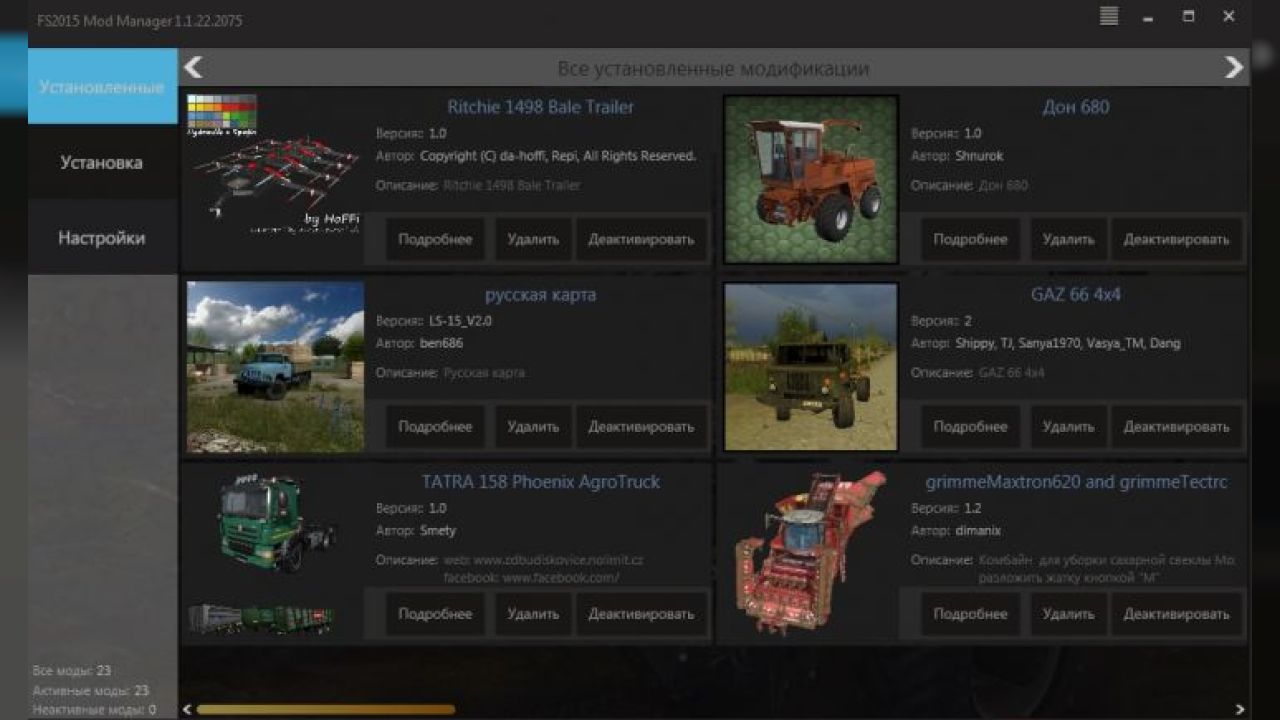Click window title FS2015 Mod Manager

point(139,20)
